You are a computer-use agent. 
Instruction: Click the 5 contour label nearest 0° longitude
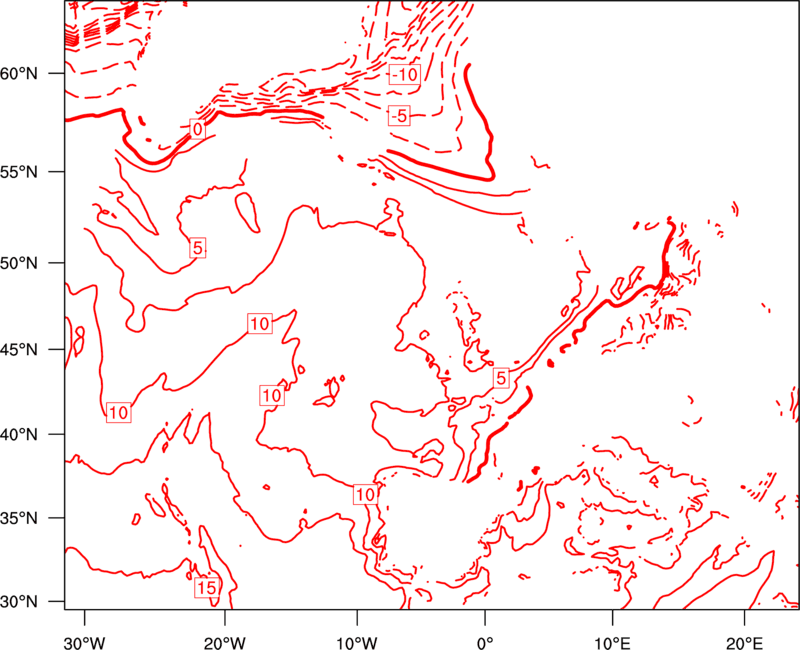(501, 378)
